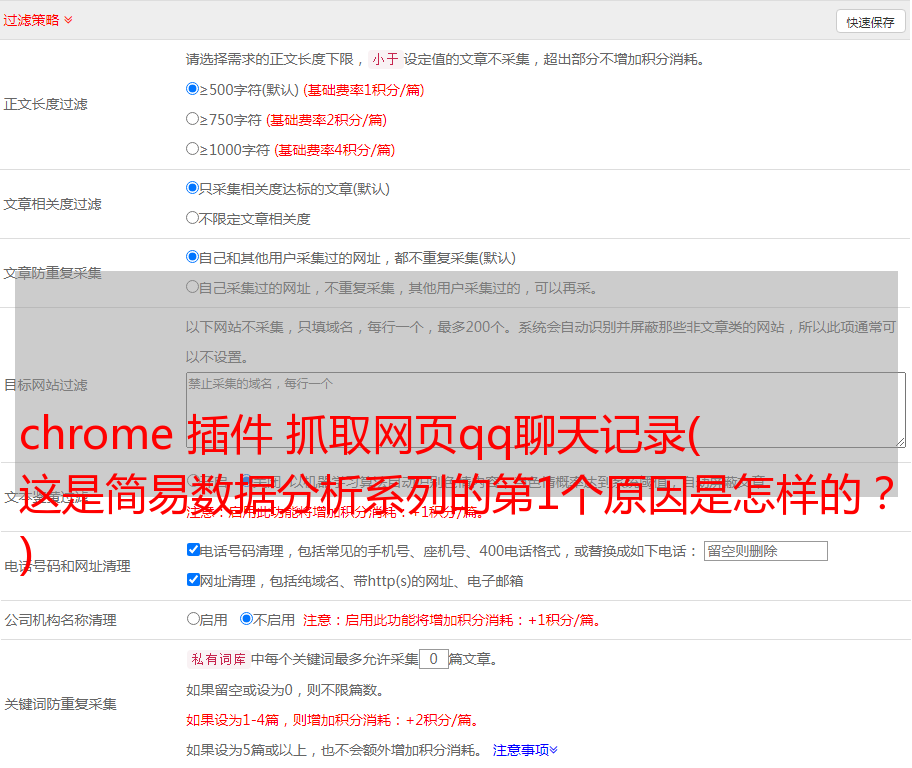Collapse the 过滤策略 section header
The image size is (912, 768).
[x=38, y=20]
